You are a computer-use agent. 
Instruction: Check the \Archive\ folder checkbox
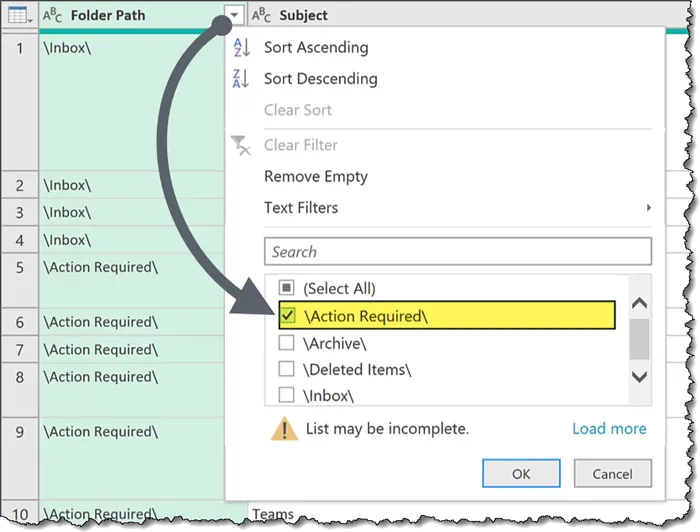tap(287, 343)
